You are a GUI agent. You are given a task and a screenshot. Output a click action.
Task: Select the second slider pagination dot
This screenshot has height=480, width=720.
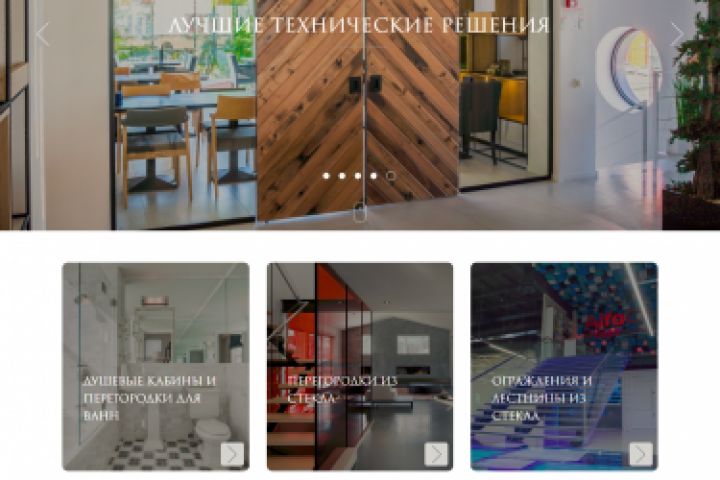pos(342,175)
